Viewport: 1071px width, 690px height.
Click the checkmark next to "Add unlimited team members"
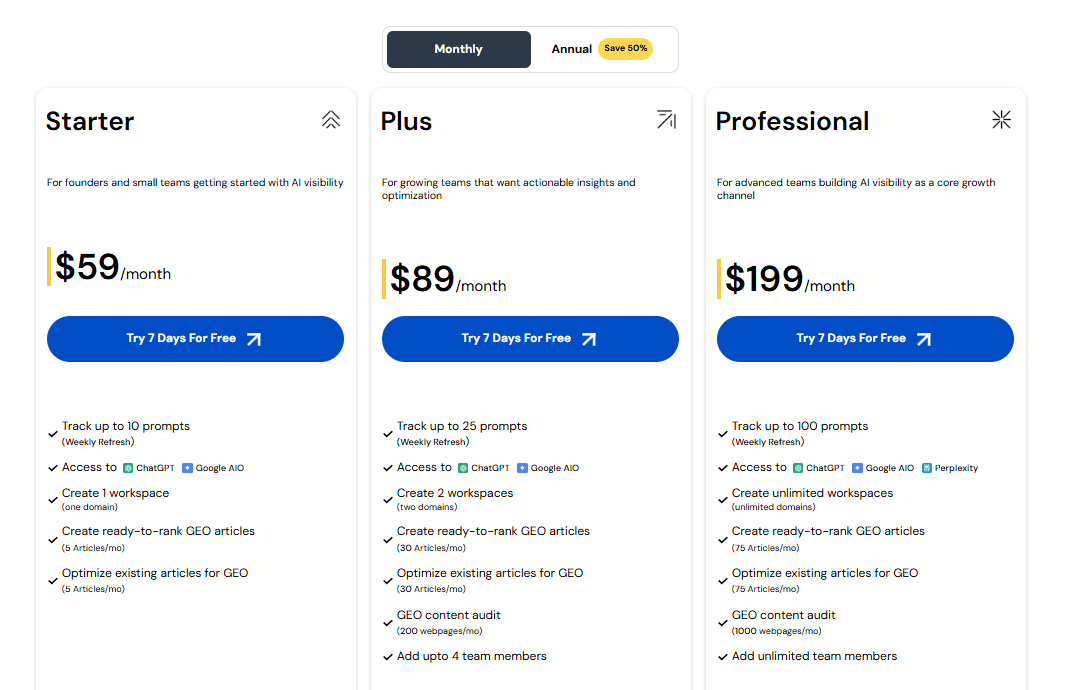pos(722,656)
